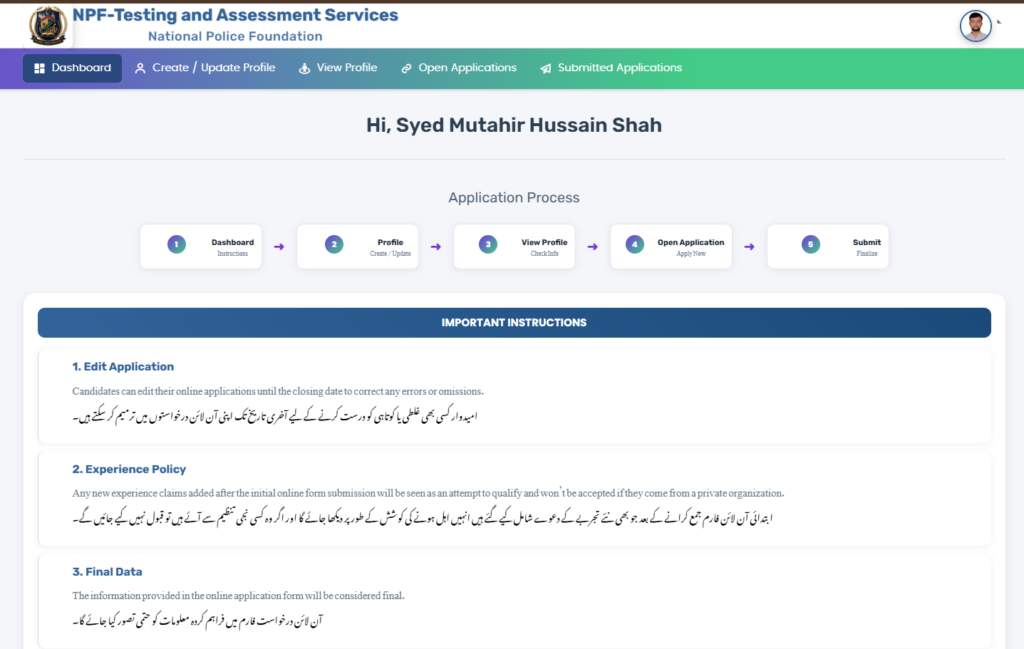Viewport: 1024px width, 649px height.
Task: Click 'NPF-Testing and Assessment Services' header title
Action: click(x=235, y=15)
